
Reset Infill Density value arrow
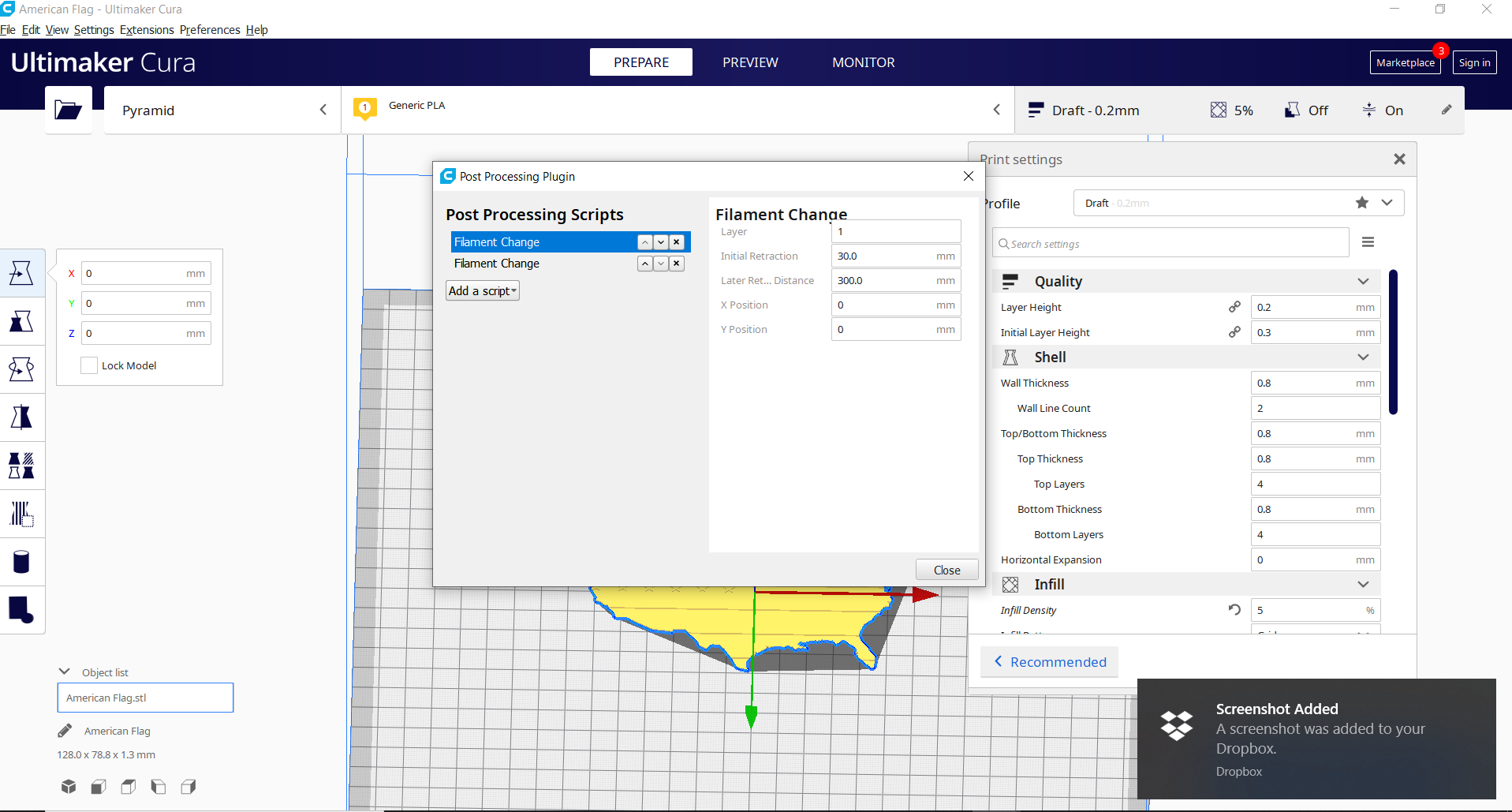(1234, 610)
